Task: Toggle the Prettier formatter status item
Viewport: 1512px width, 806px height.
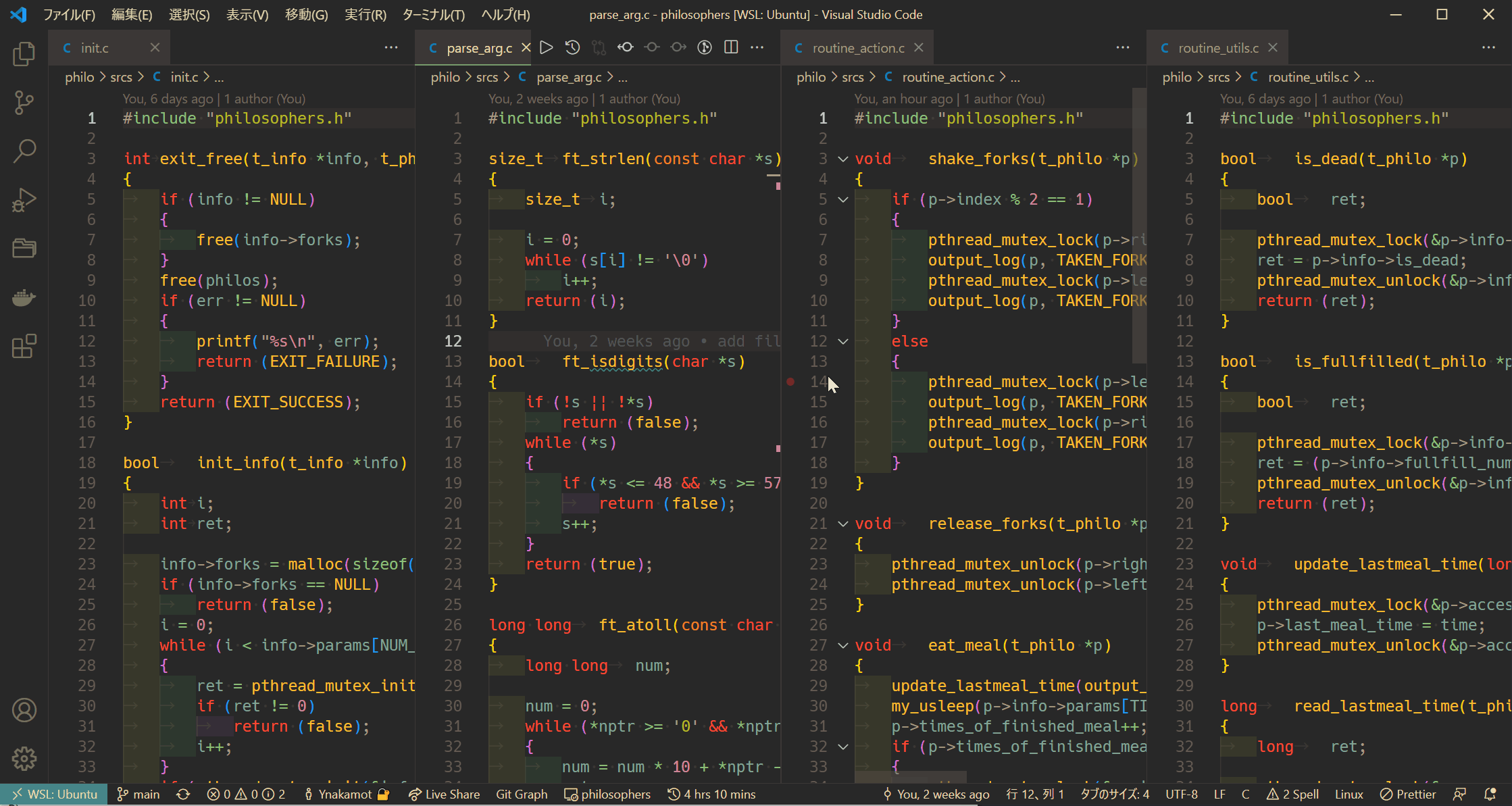Action: pos(1409,794)
